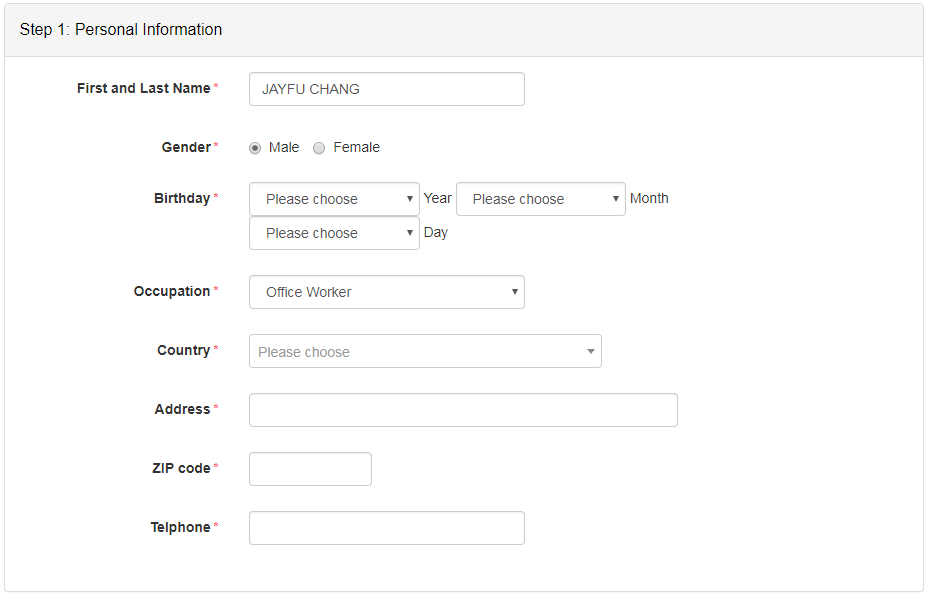
Task: Click the Year dropdown arrow
Action: (x=410, y=199)
